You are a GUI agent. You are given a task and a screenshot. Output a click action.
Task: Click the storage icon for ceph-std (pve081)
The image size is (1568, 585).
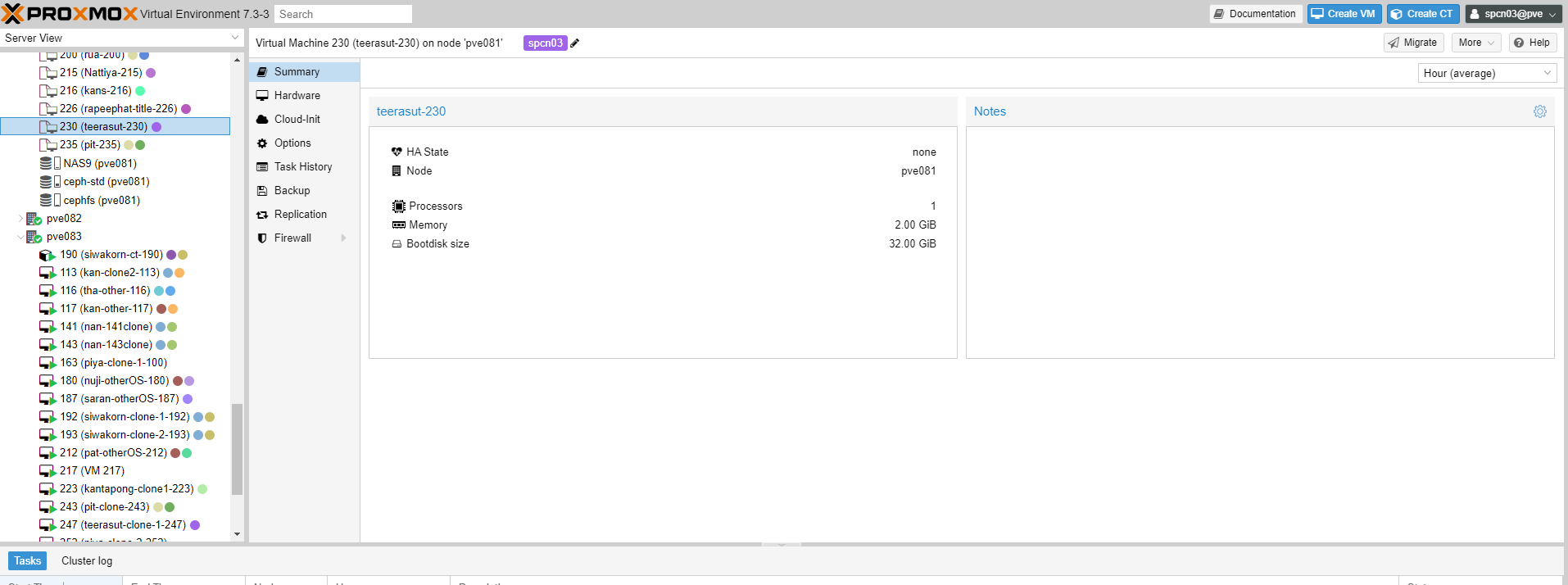(50, 182)
